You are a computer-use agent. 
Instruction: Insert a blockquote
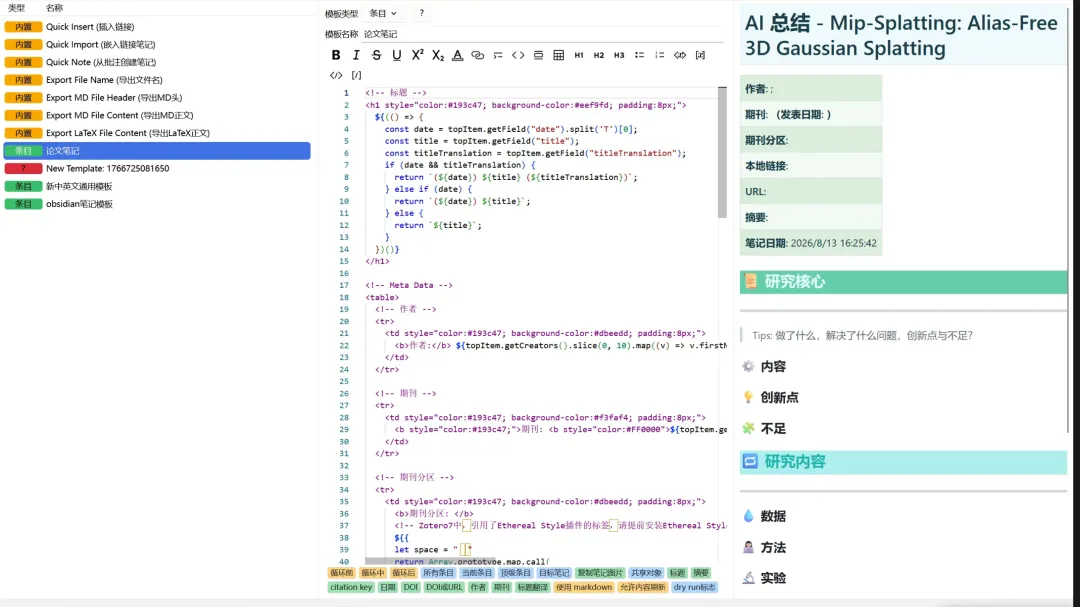tap(498, 55)
